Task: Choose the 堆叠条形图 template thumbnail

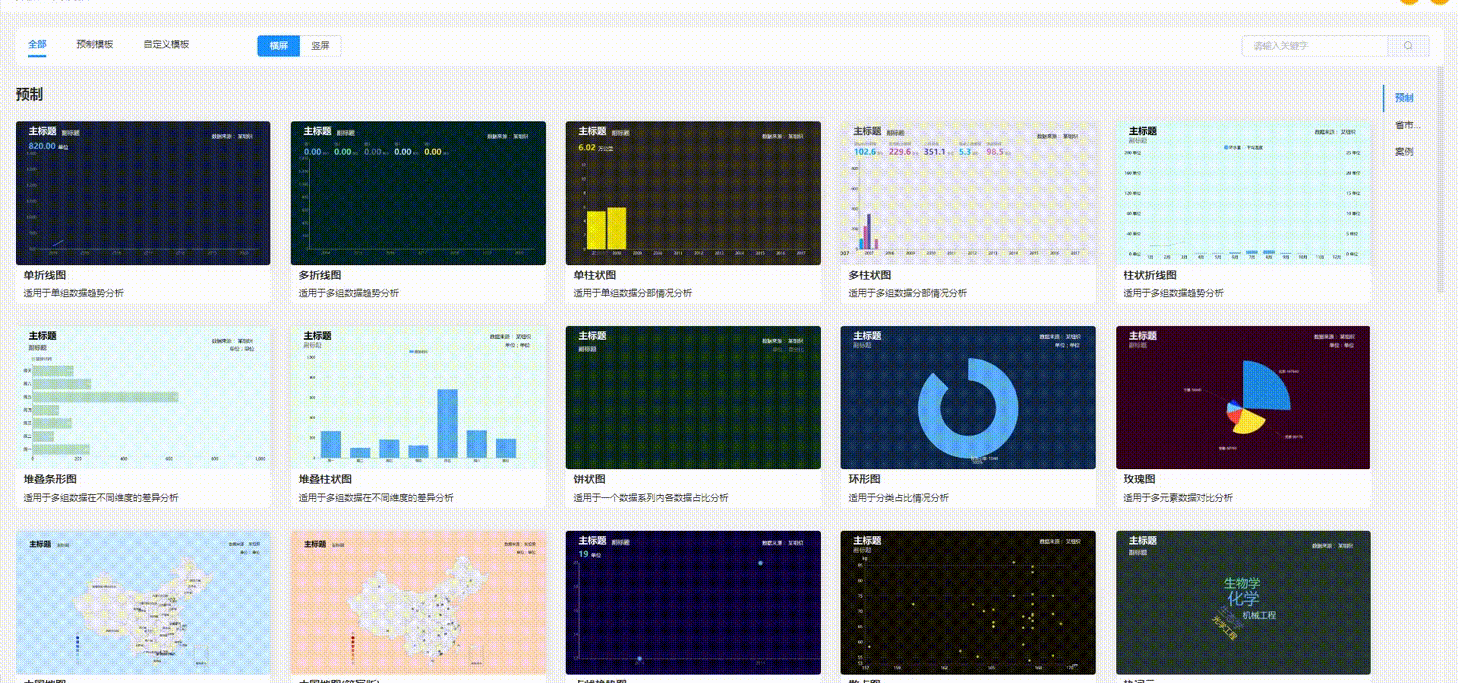Action: coord(143,397)
